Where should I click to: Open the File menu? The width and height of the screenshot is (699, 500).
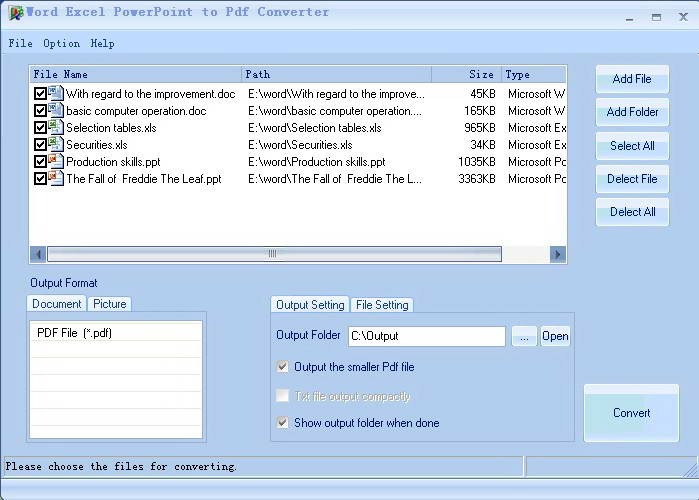pyautogui.click(x=21, y=43)
